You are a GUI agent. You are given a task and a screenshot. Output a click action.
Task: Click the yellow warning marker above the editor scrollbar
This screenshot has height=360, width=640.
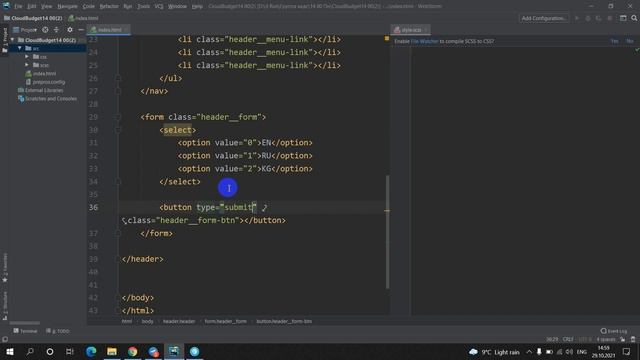pos(387,38)
